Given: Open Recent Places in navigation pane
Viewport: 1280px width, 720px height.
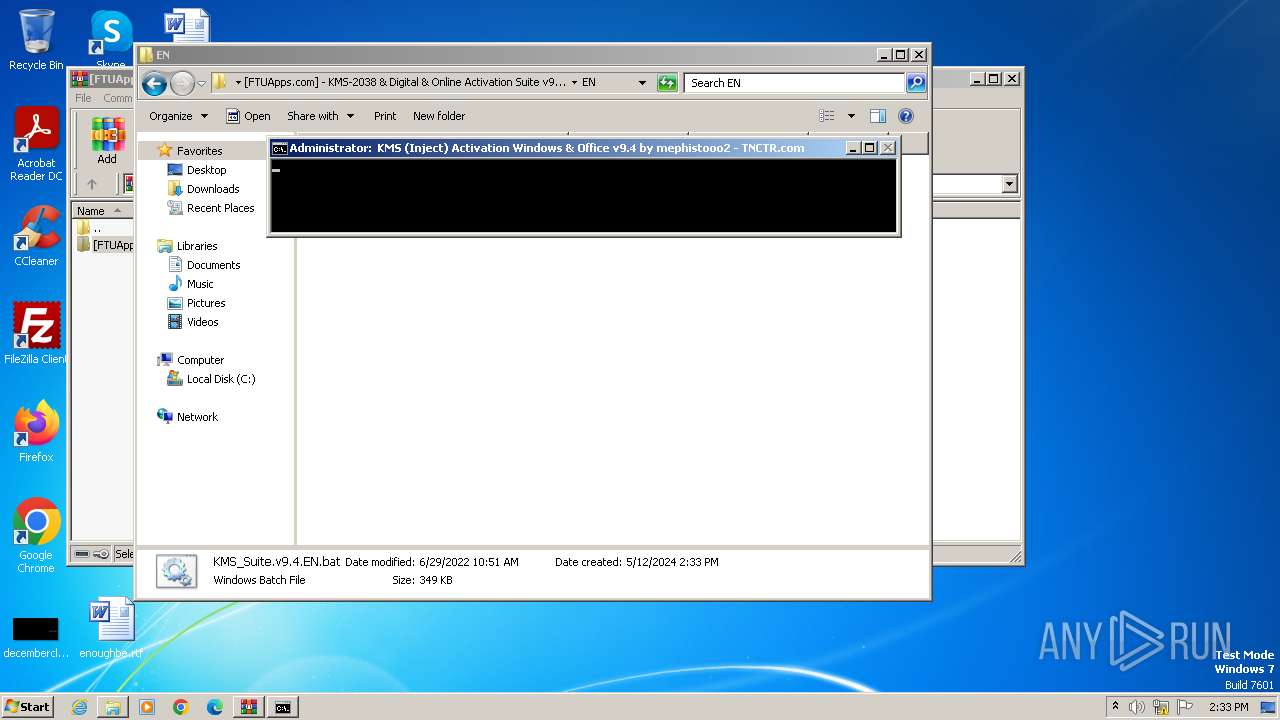Looking at the screenshot, I should [211, 208].
